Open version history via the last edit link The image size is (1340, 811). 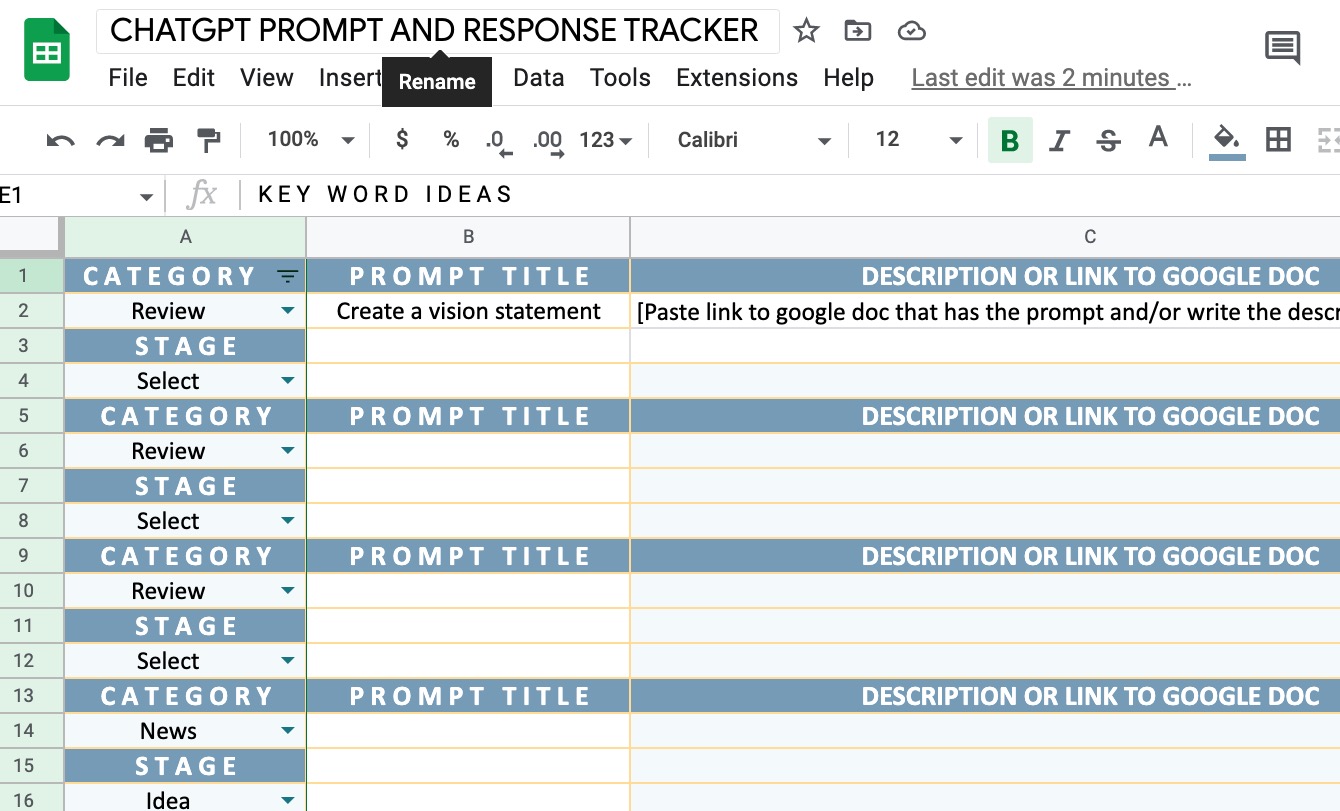click(x=1052, y=77)
